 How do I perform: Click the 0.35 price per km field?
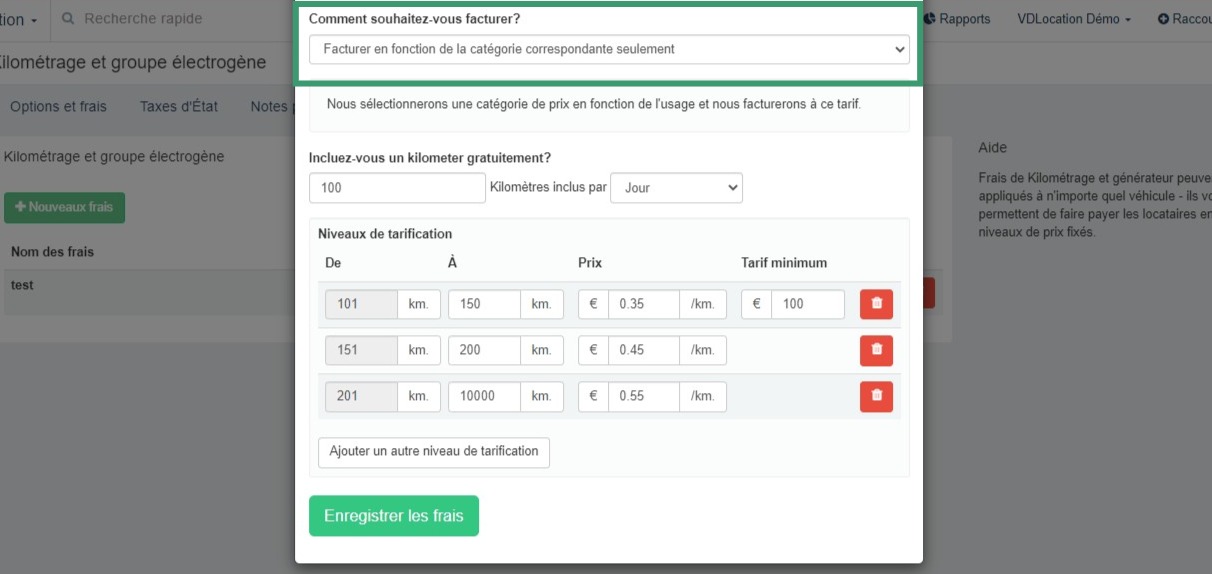[x=643, y=304]
